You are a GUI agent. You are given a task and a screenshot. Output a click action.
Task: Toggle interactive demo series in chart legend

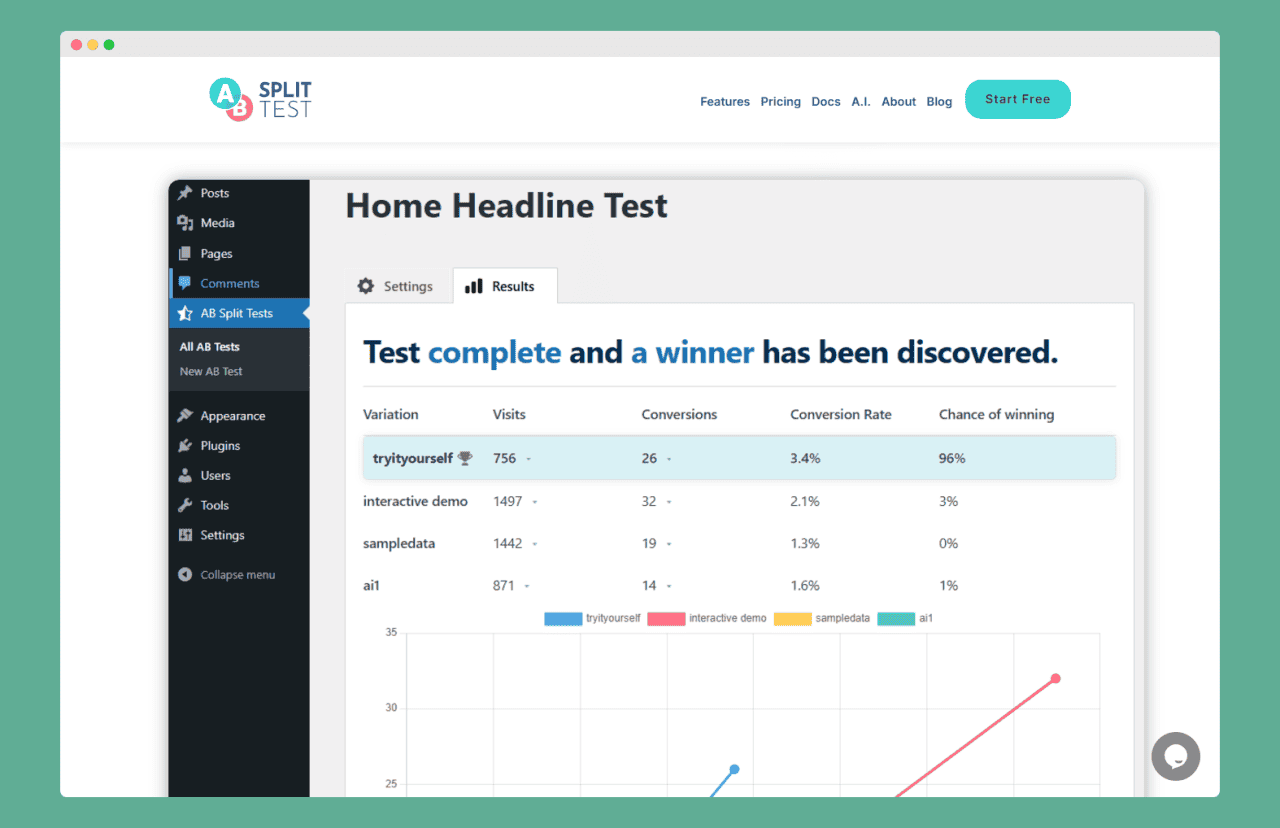[x=707, y=619]
